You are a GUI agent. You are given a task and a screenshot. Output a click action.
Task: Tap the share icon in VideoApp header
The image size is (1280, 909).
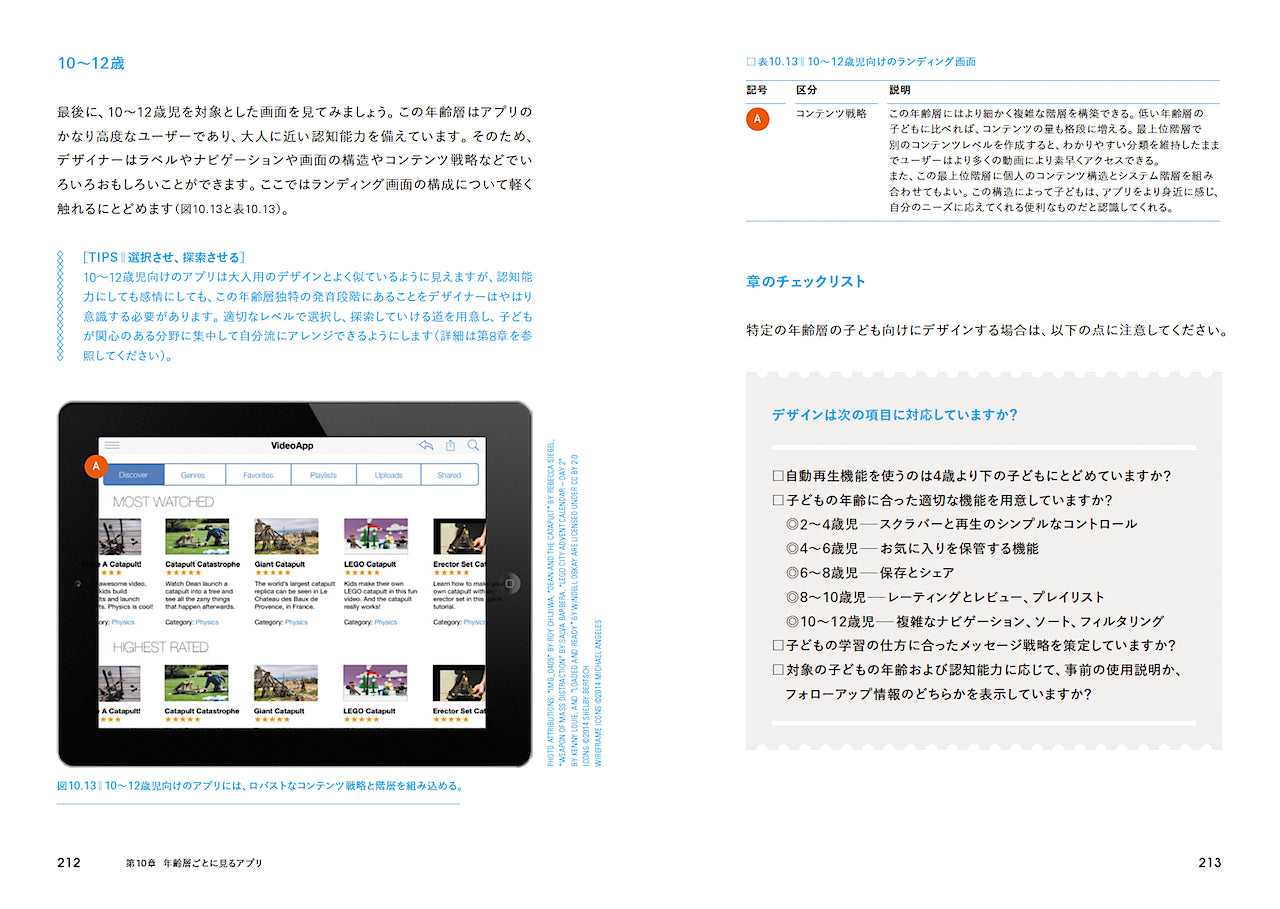pyautogui.click(x=450, y=445)
